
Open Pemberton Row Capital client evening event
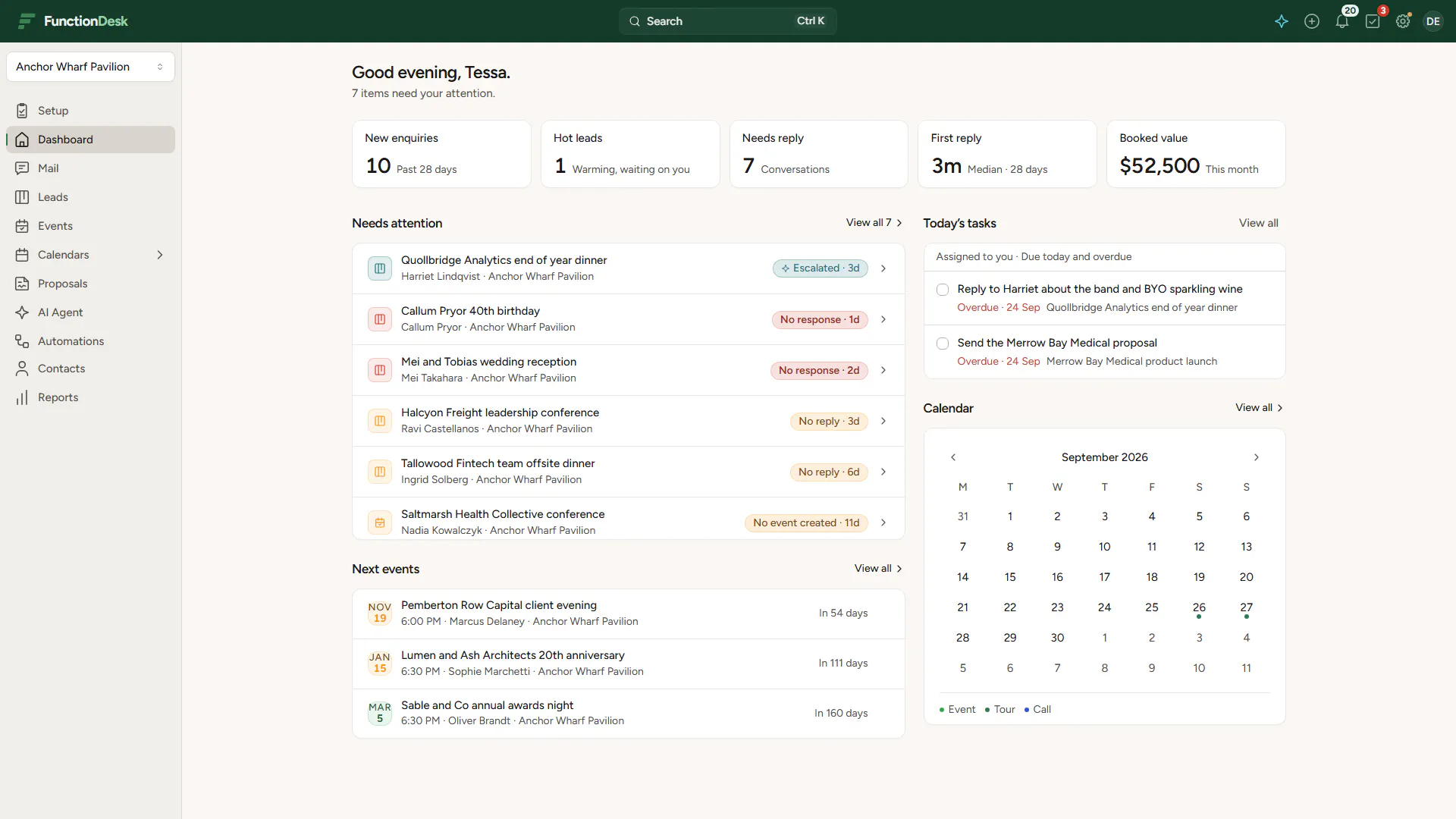coord(629,613)
